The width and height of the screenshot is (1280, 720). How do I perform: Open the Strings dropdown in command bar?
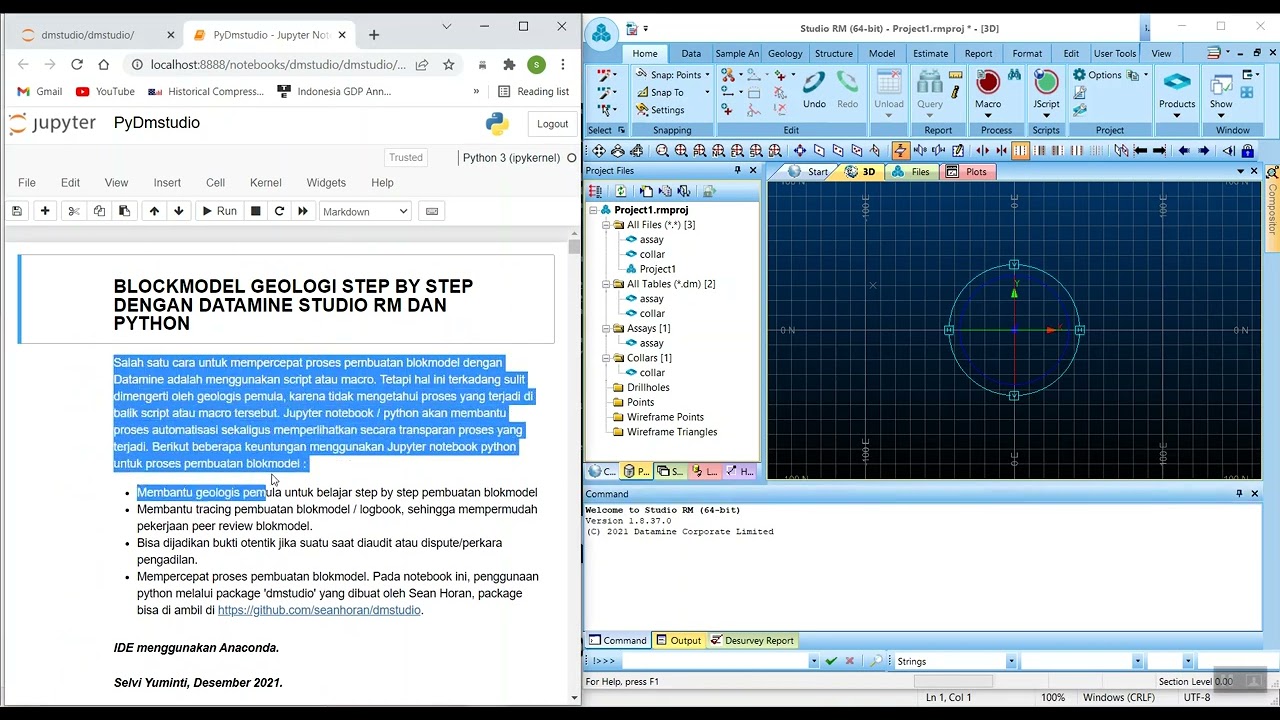tap(1011, 661)
